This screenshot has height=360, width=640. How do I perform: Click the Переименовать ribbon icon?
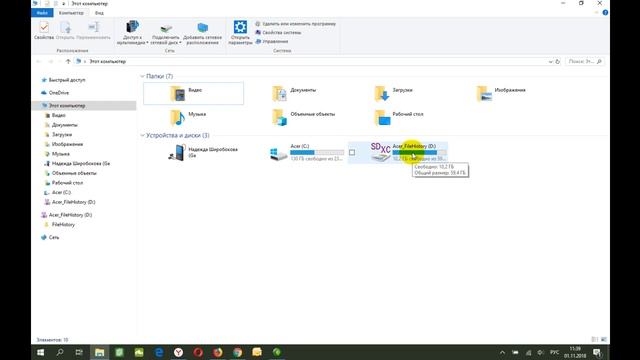pyautogui.click(x=93, y=31)
